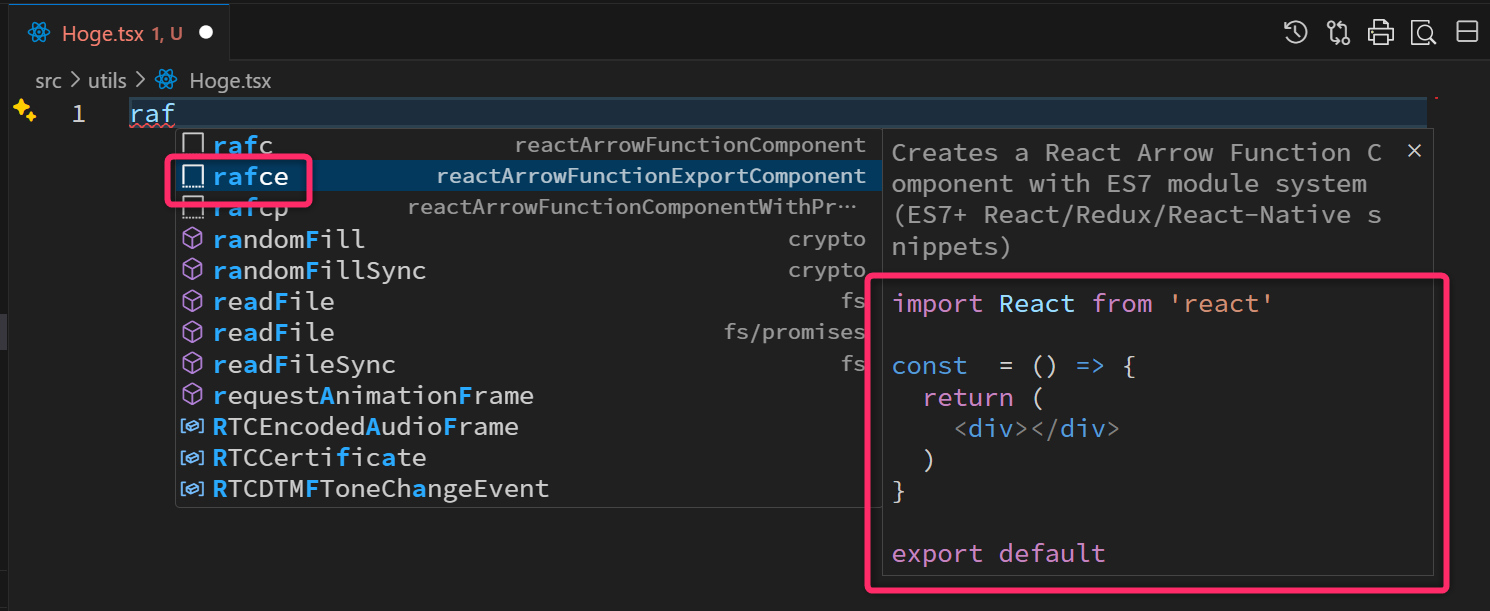Image resolution: width=1490 pixels, height=611 pixels.
Task: Click the printer icon in editor toolbar
Action: (1381, 33)
